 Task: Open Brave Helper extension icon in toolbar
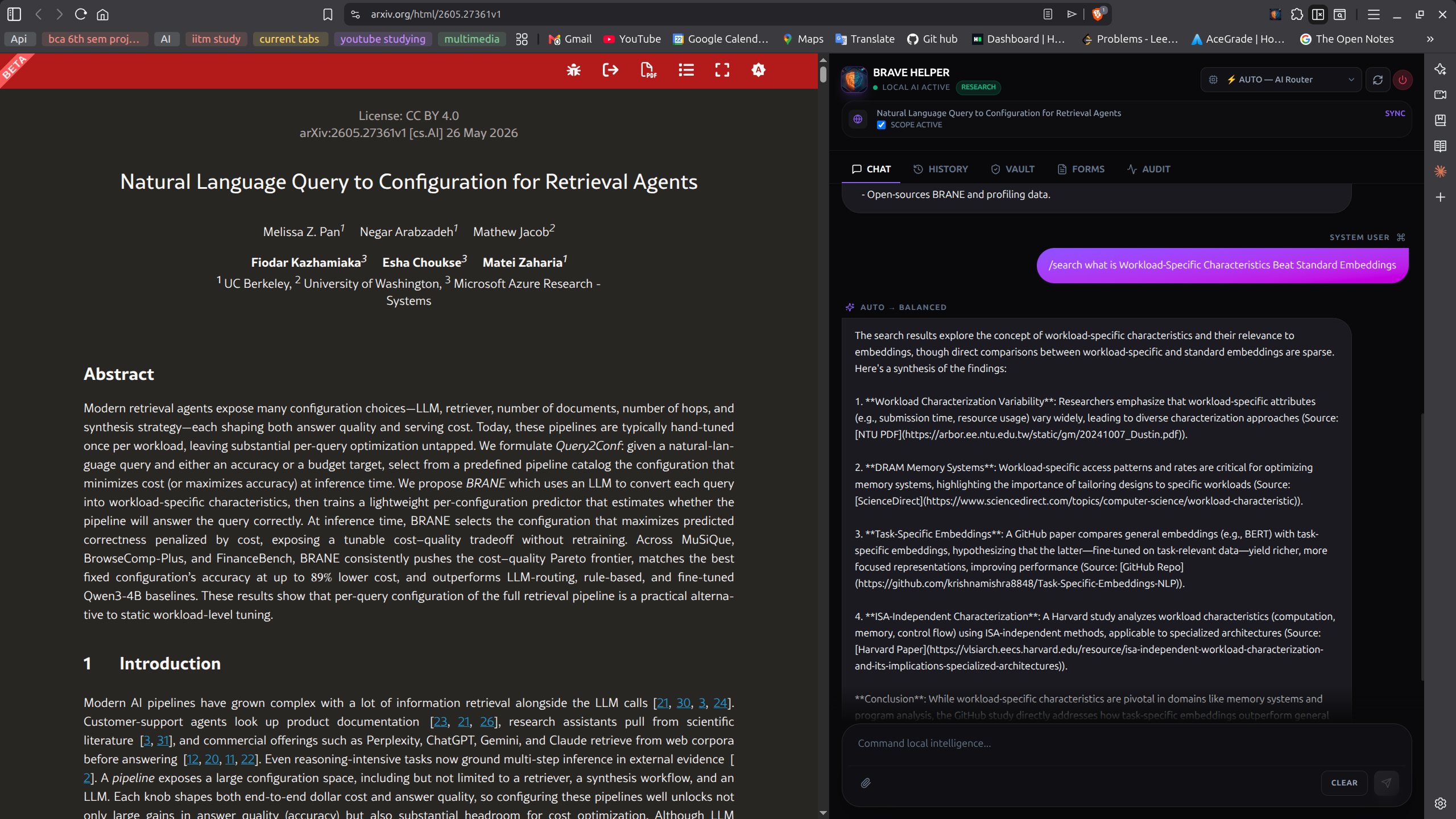point(1275,14)
